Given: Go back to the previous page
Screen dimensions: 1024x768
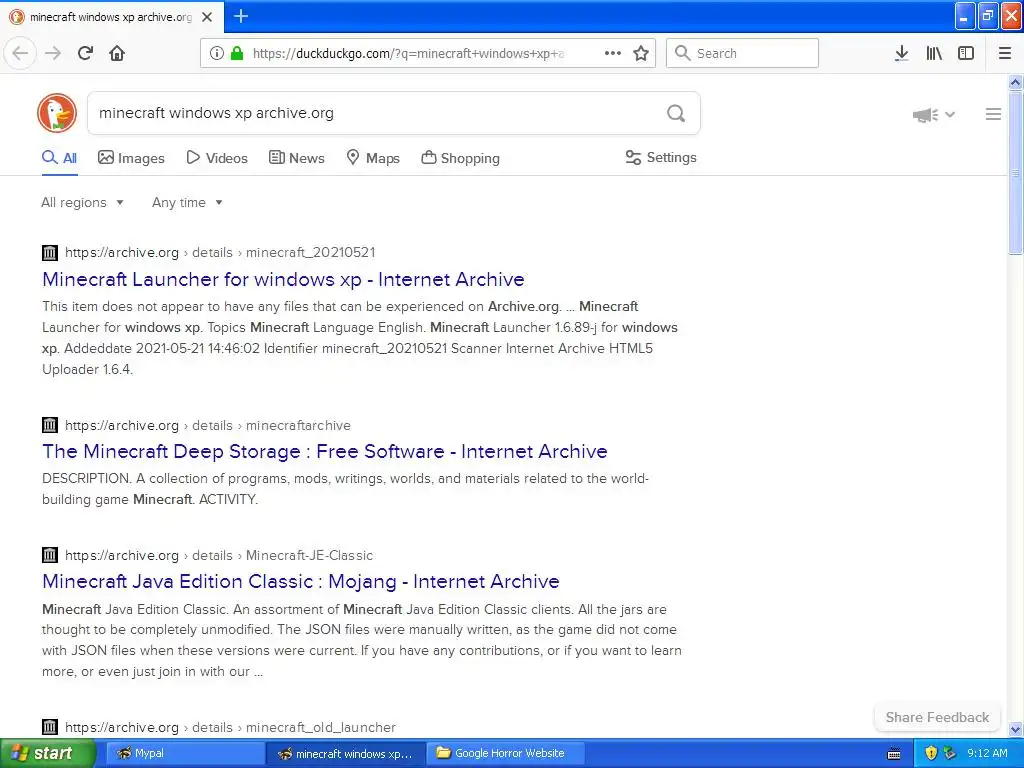Looking at the screenshot, I should click(20, 53).
